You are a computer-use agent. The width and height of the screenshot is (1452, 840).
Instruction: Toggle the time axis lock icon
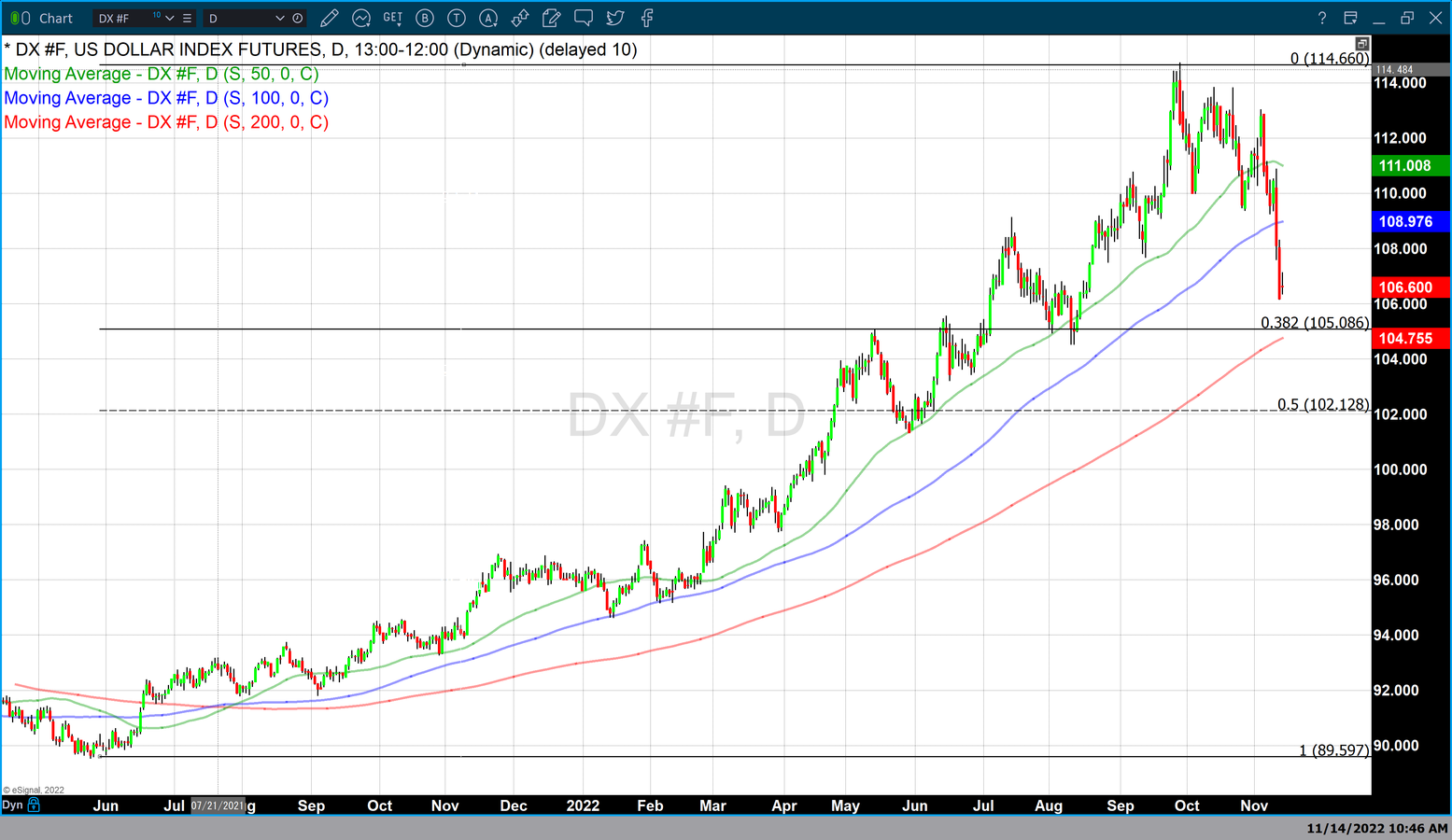pos(35,805)
